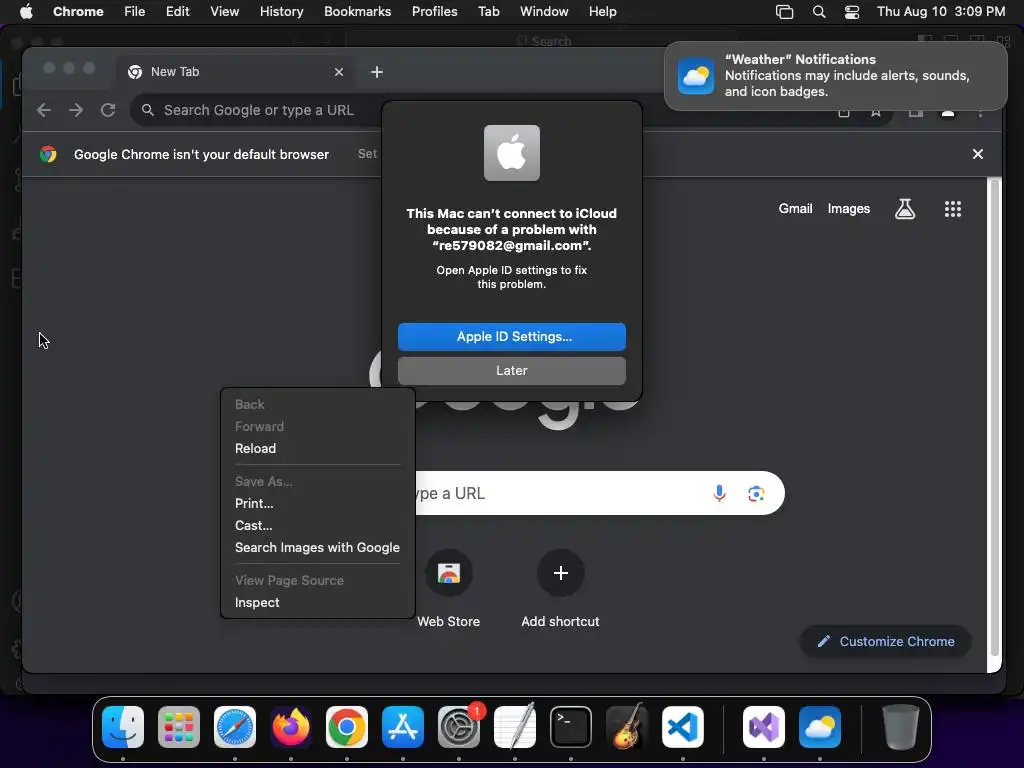
Task: Open the Bookmarks menu
Action: tap(357, 12)
